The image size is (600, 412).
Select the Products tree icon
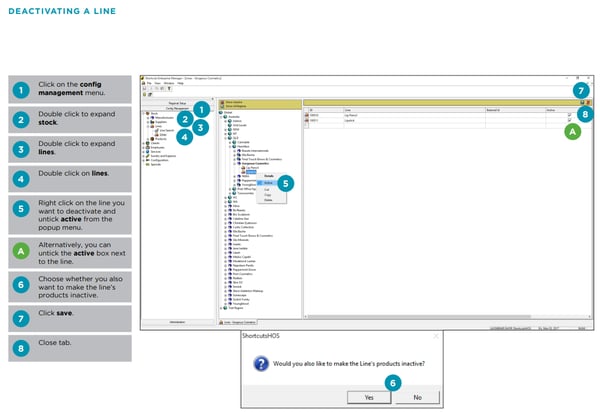click(x=152, y=139)
